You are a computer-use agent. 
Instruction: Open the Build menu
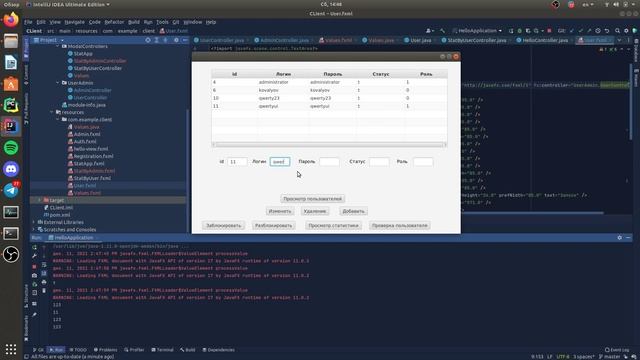133,22
